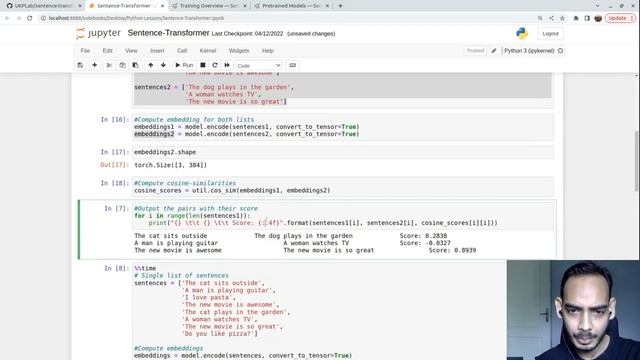640x360 pixels.
Task: Open the command palette keyboard icon
Action: click(293, 65)
